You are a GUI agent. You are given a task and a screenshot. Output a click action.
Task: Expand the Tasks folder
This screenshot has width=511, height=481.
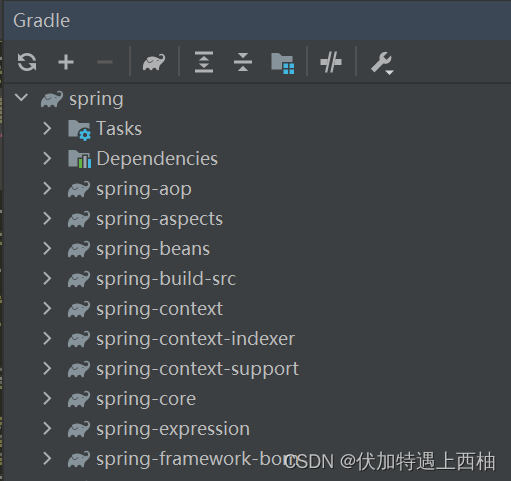coord(47,128)
